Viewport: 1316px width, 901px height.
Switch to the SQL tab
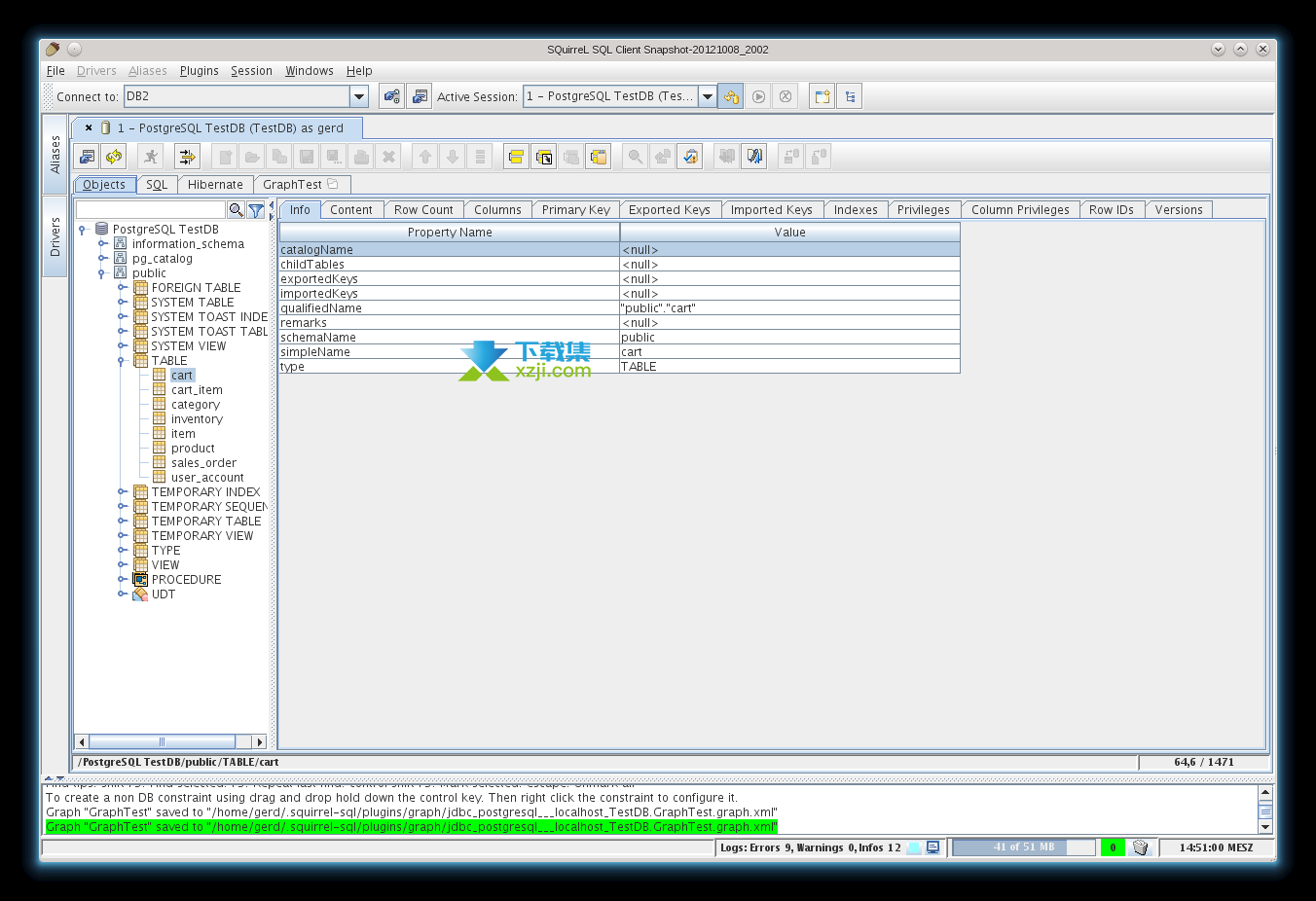click(157, 184)
